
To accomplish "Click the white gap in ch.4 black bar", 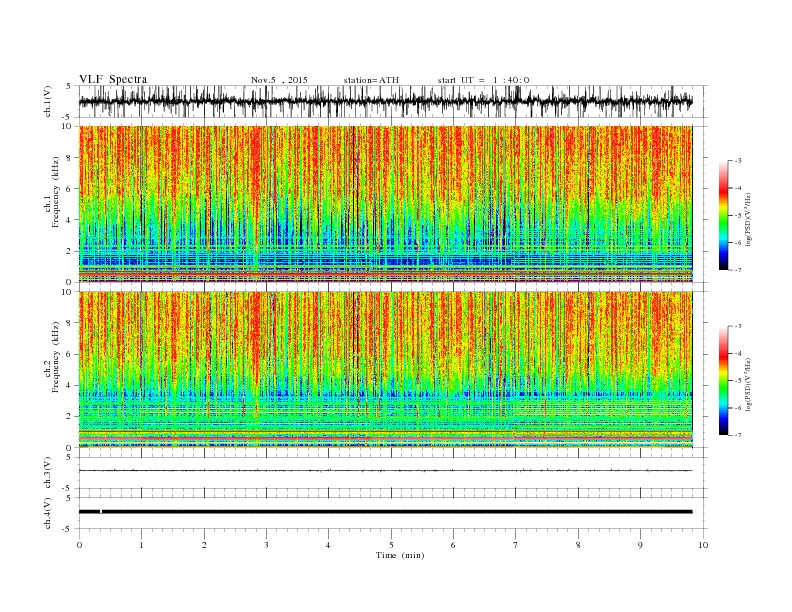I will click(x=101, y=512).
